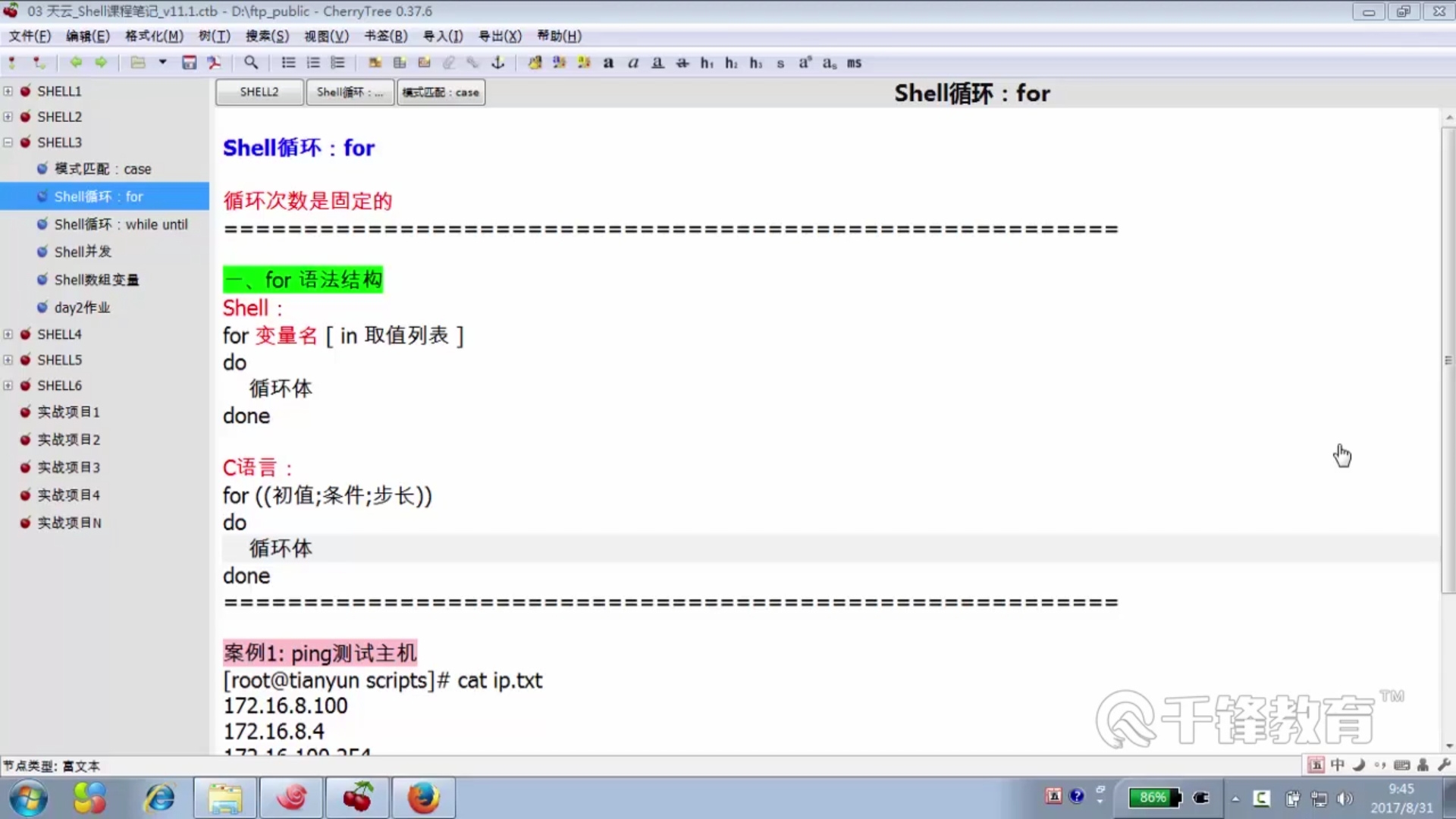Add a new node icon
Screen dimensions: 1456x819
click(x=12, y=63)
